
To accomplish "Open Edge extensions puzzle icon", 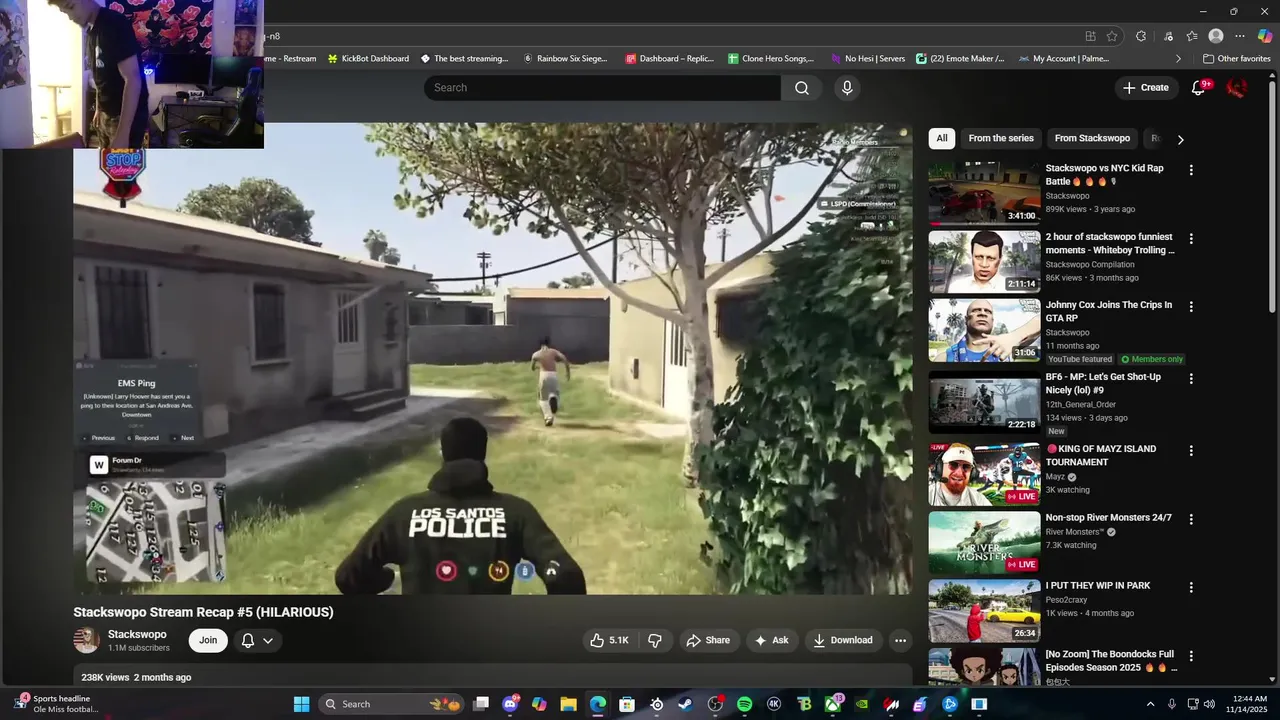I will (1141, 36).
